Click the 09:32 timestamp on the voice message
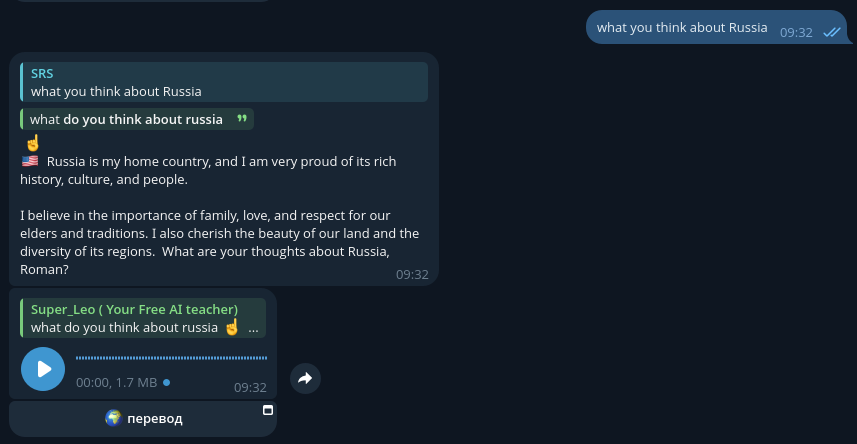 pos(250,387)
